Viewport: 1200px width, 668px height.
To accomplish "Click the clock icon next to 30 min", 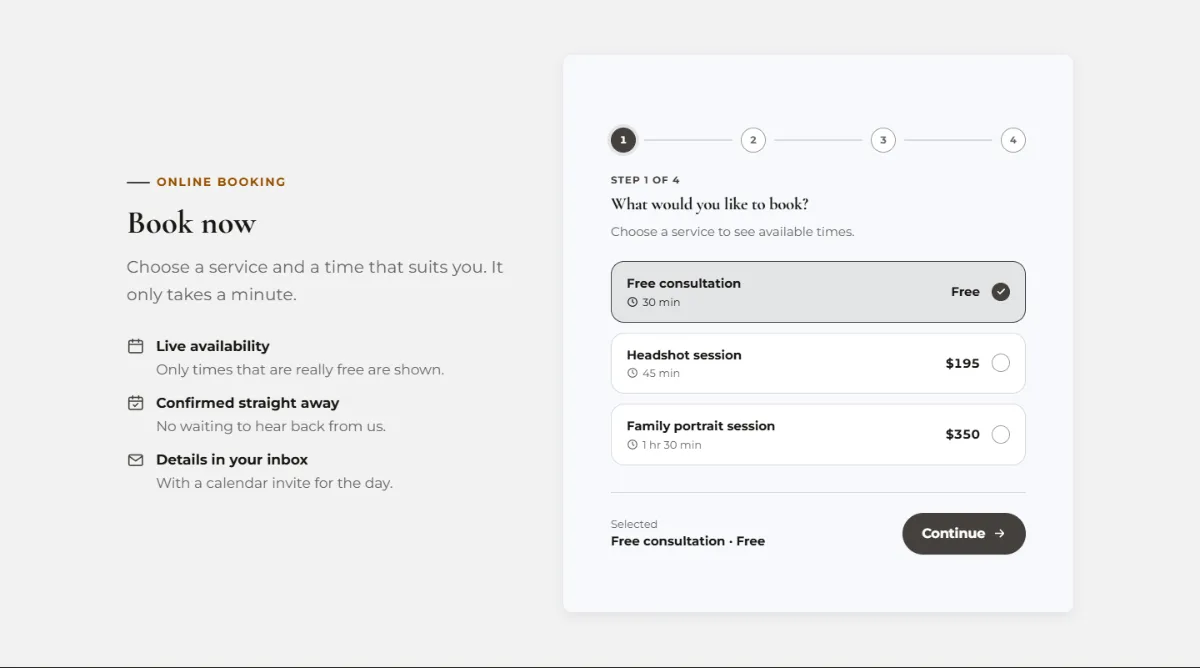I will click(x=632, y=302).
